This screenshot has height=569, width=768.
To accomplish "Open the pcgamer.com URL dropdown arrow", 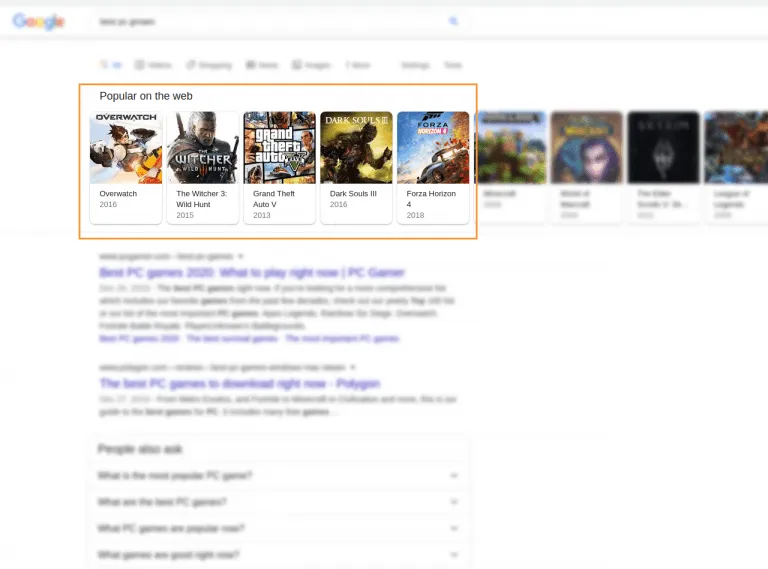I will (240, 256).
